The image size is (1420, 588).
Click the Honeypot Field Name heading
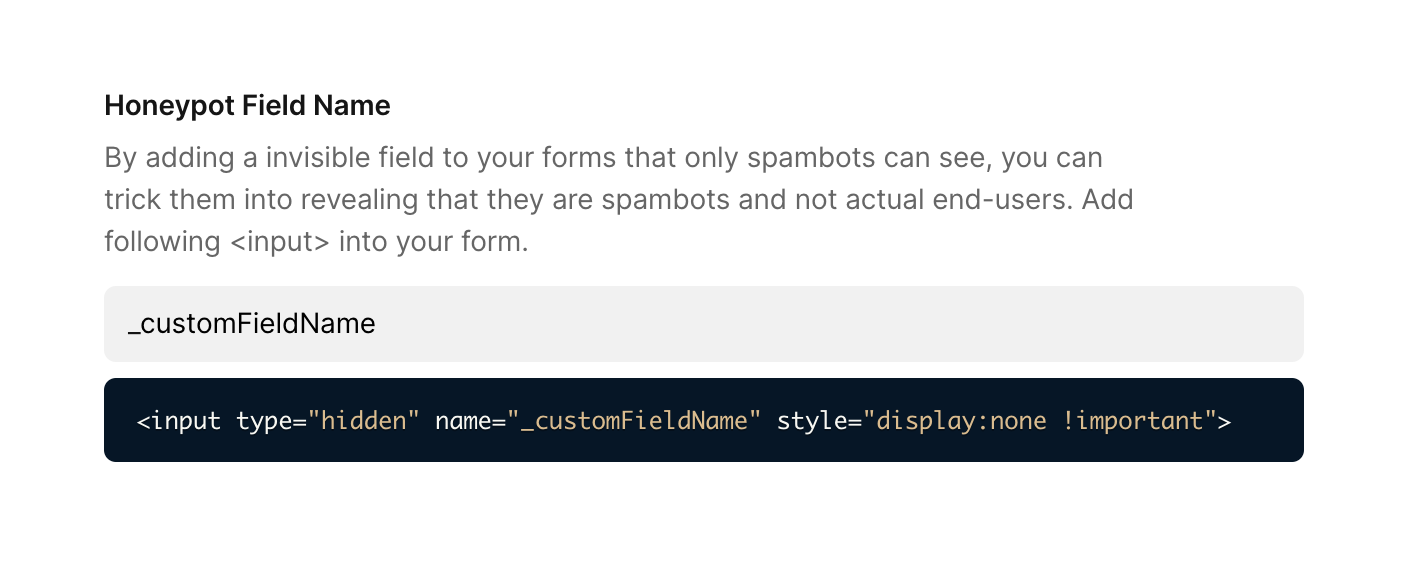coord(247,106)
